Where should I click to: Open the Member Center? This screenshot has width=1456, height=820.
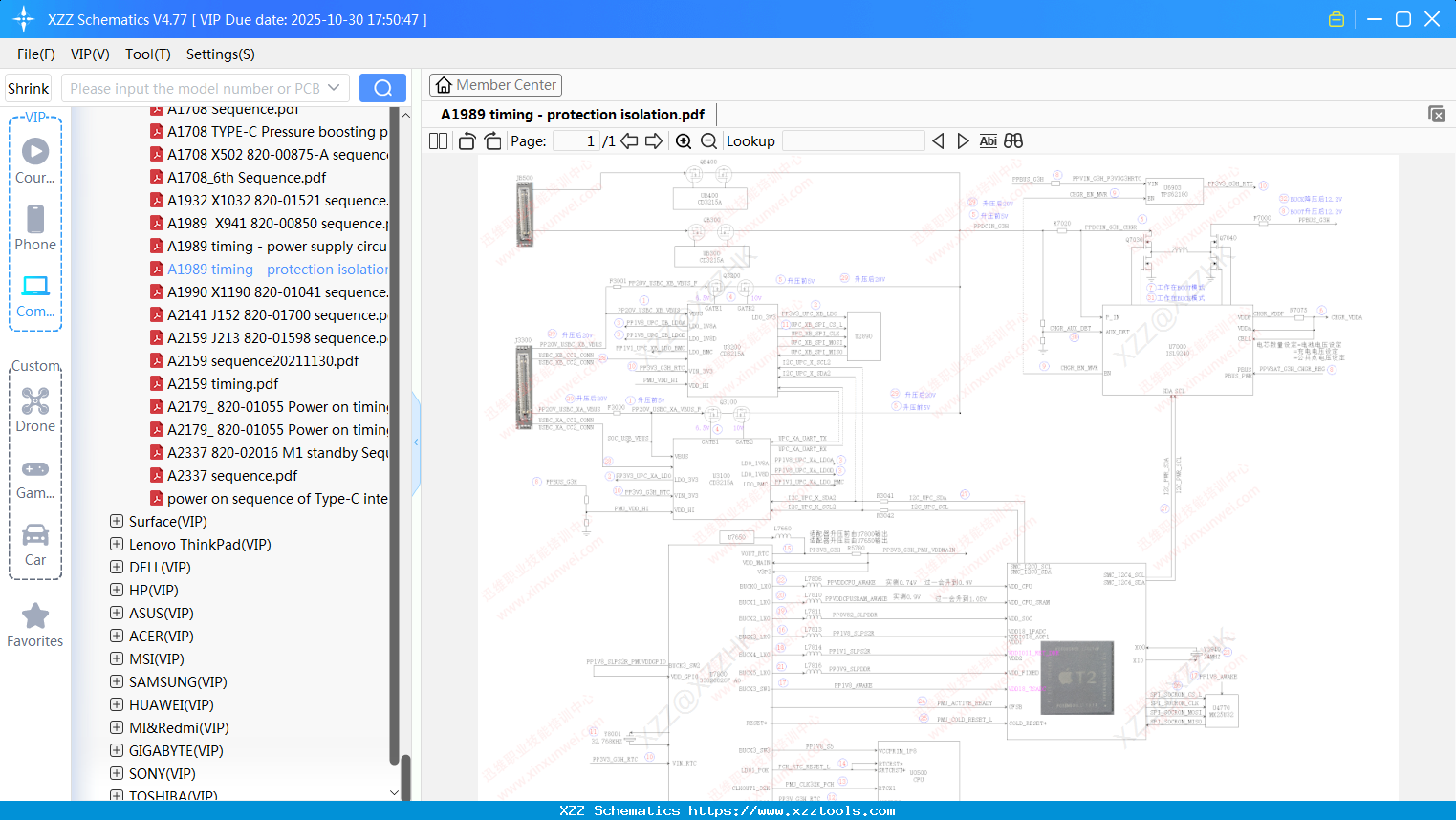click(495, 85)
